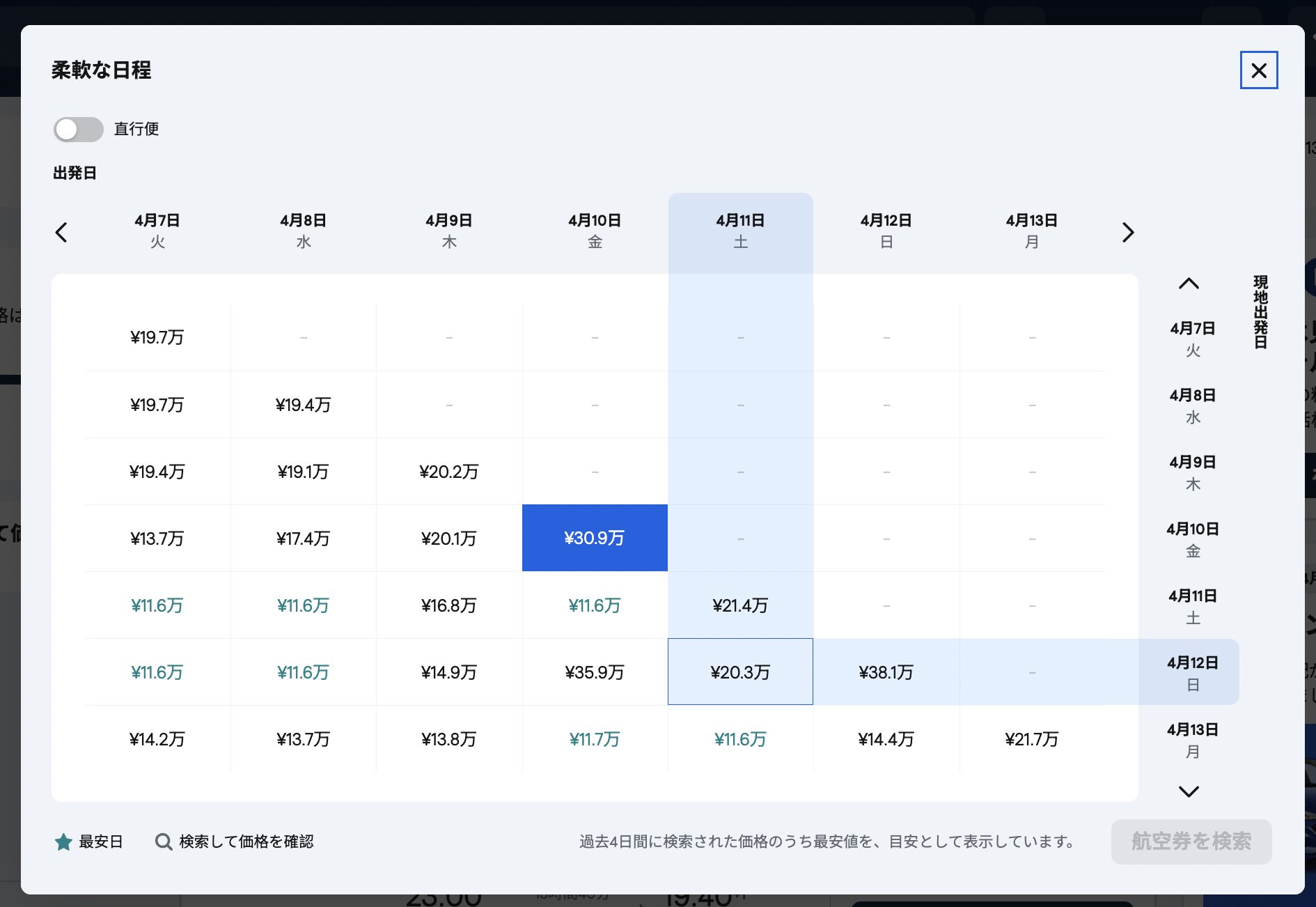
Task: Click the magnifier icon beside 検索して価格を確認
Action: click(x=164, y=842)
